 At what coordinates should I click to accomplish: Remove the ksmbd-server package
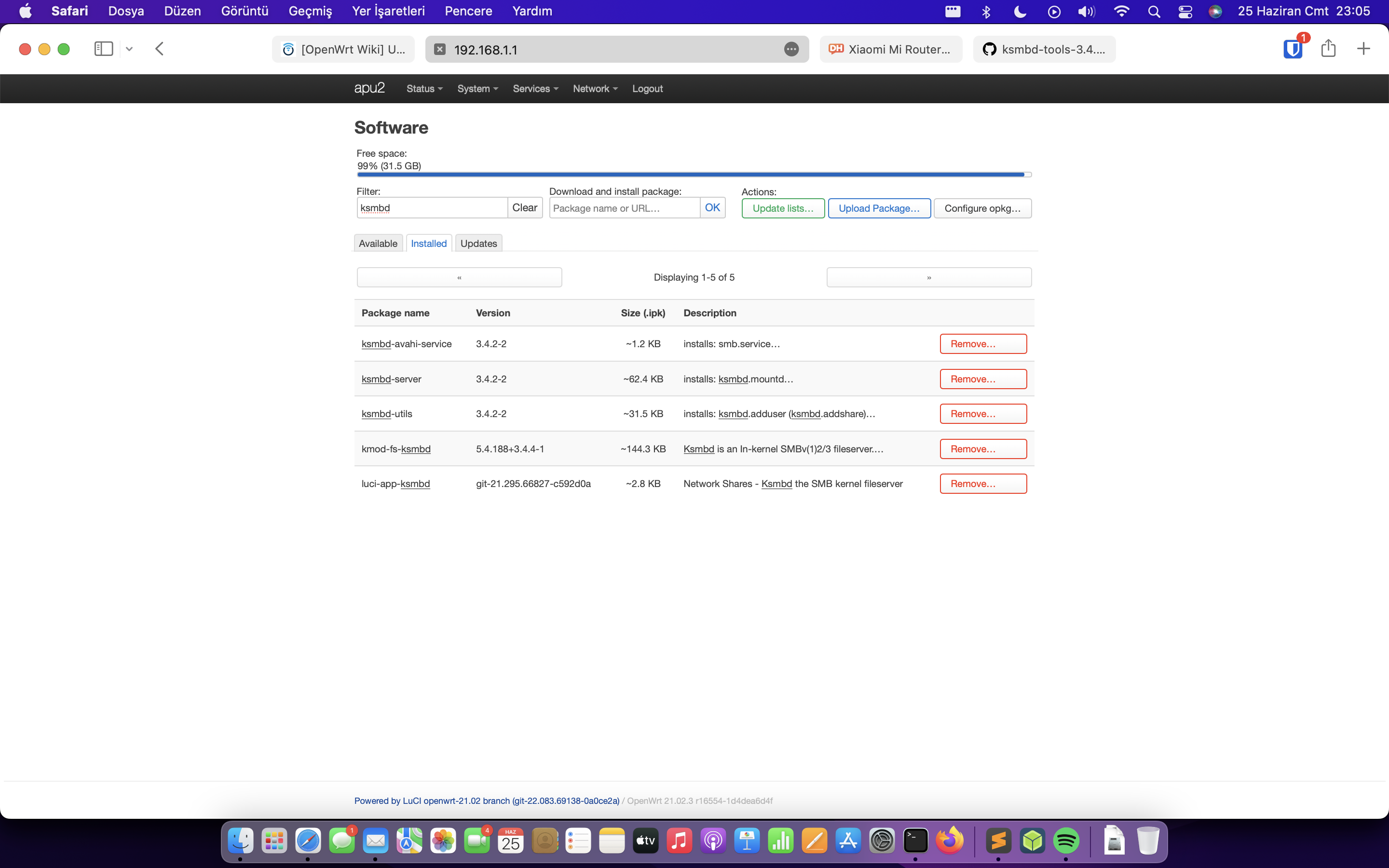tap(983, 379)
